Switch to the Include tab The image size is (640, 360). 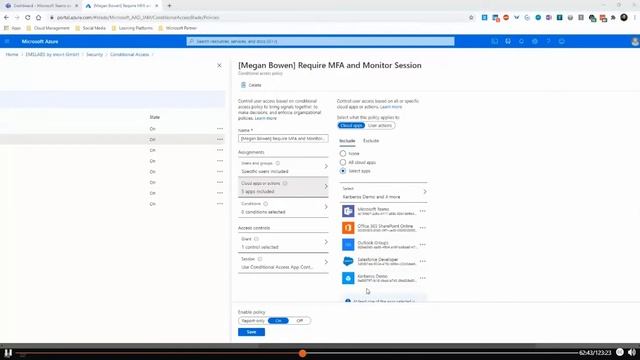[x=347, y=141]
